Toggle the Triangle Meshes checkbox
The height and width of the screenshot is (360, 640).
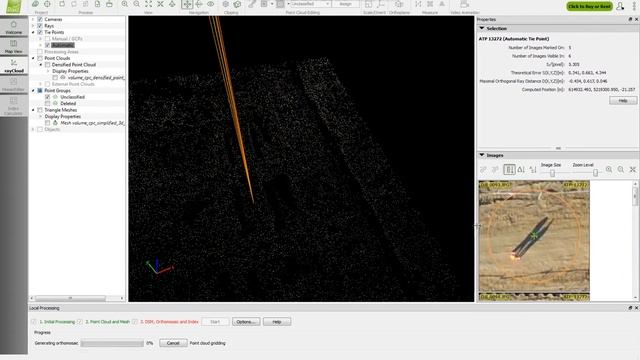click(x=40, y=110)
